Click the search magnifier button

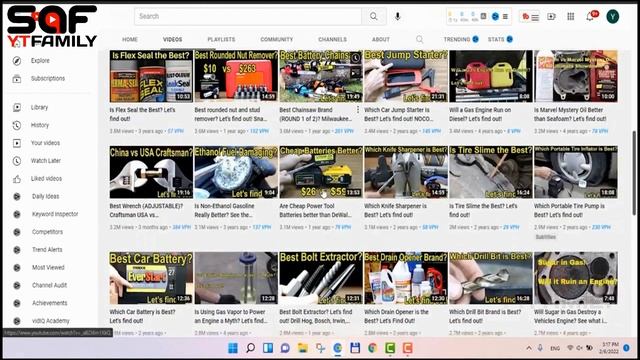373,16
